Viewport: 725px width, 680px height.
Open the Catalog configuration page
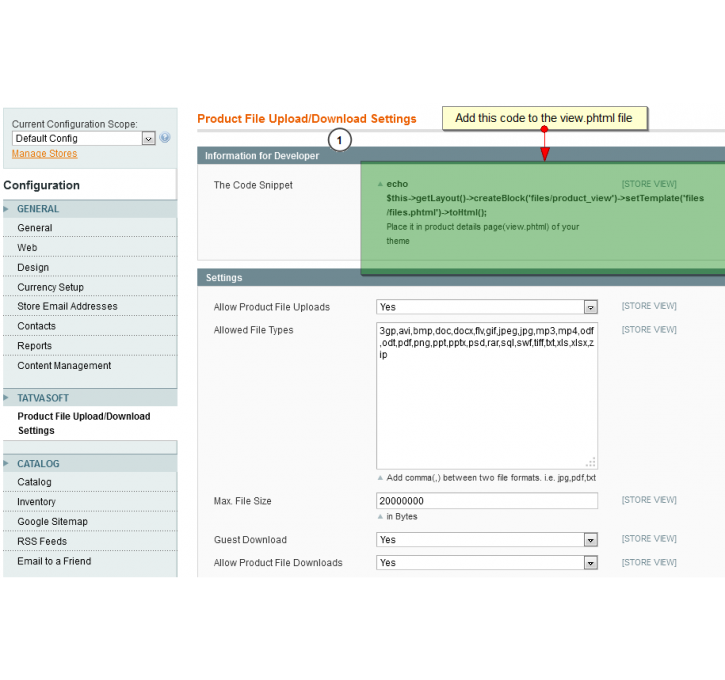tap(34, 482)
